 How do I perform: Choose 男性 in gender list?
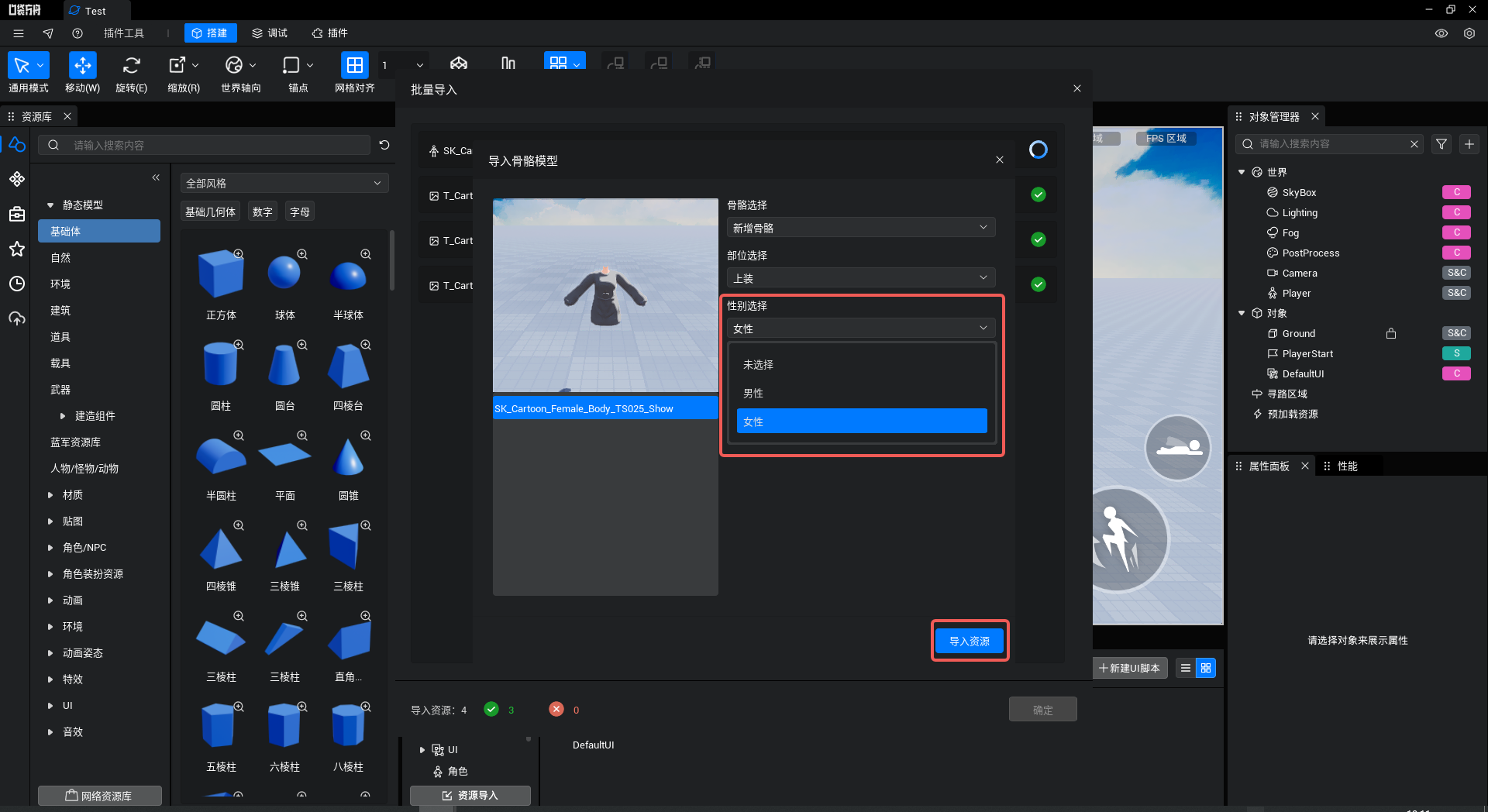(862, 393)
